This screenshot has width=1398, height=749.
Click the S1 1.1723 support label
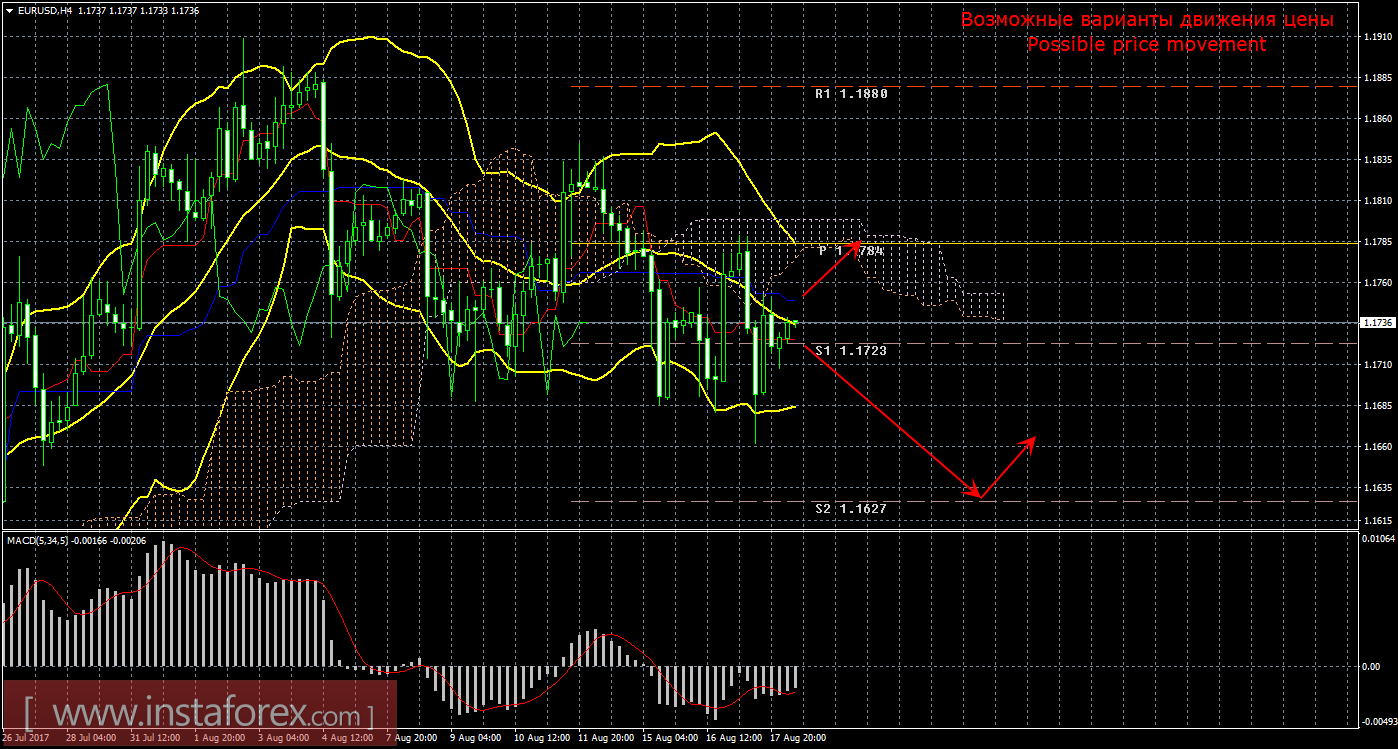851,351
